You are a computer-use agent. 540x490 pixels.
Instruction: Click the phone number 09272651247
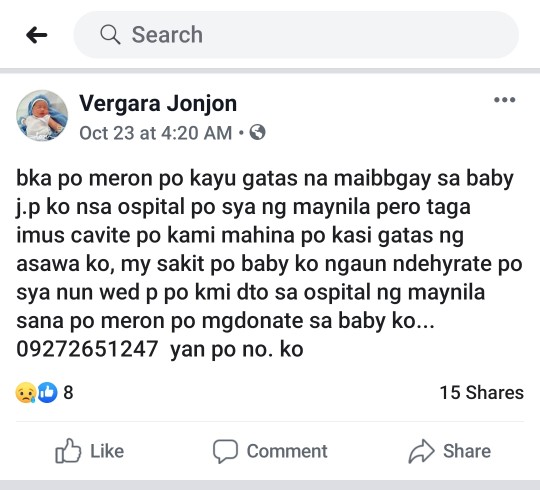[87, 349]
